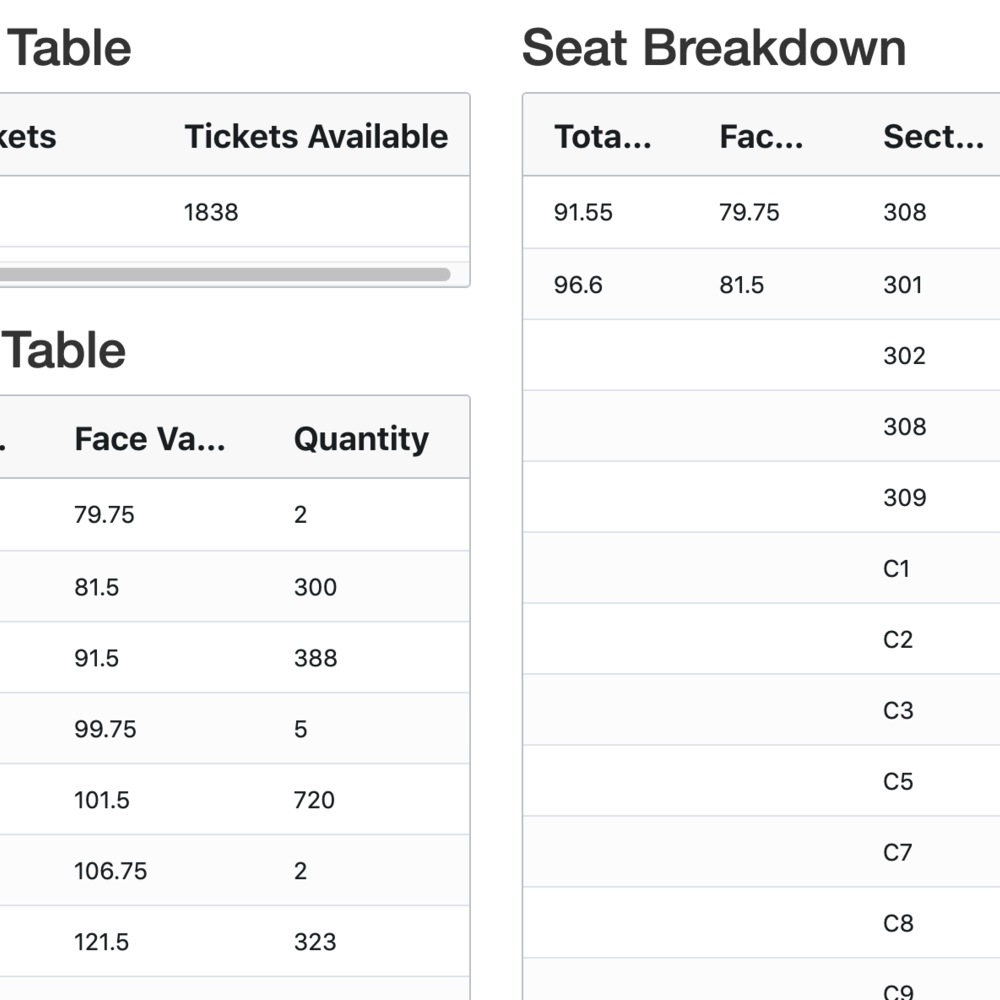The height and width of the screenshot is (1000, 1000).
Task: Select the quantity 720 cell
Action: click(314, 800)
